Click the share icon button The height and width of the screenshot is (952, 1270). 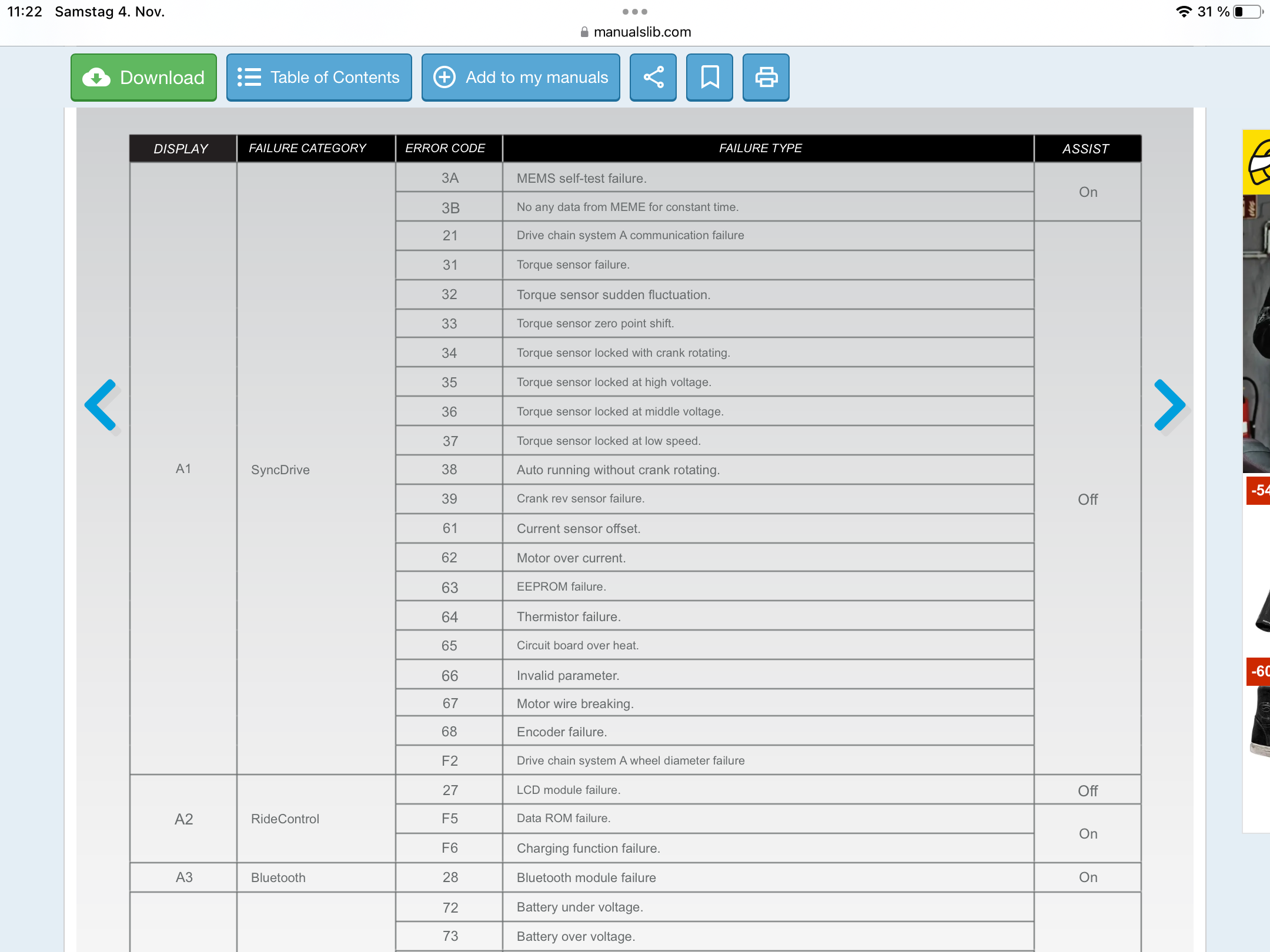653,78
